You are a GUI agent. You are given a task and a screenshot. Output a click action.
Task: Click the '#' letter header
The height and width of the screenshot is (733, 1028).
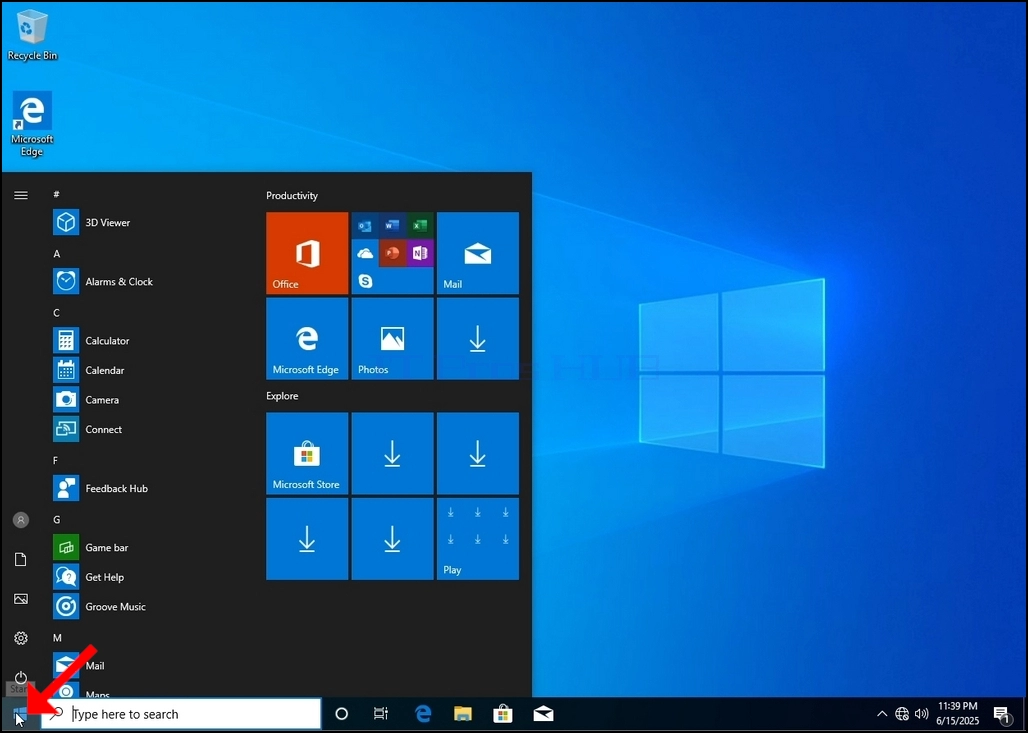point(56,195)
